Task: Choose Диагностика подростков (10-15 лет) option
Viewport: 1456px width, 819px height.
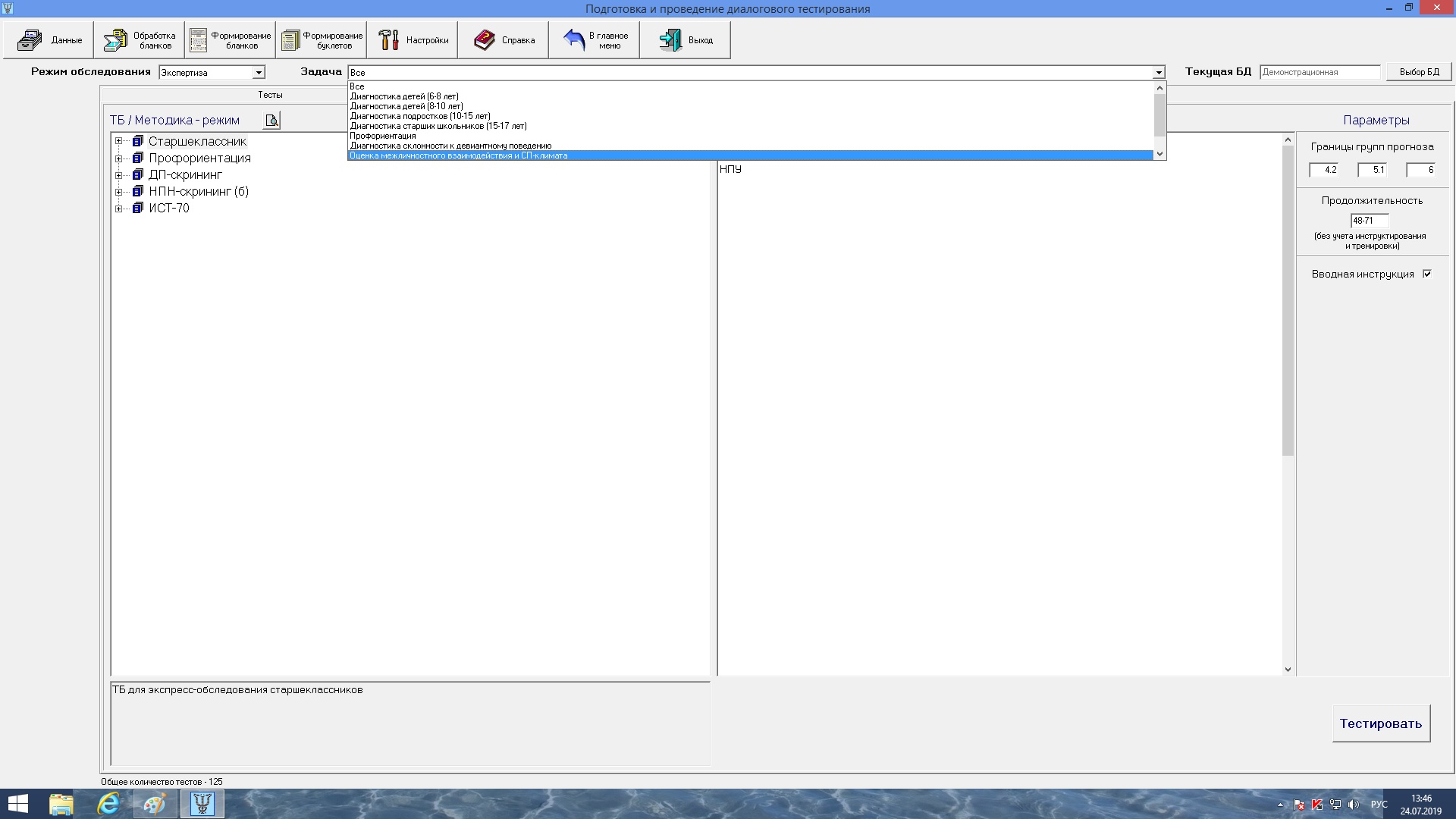Action: pyautogui.click(x=420, y=116)
